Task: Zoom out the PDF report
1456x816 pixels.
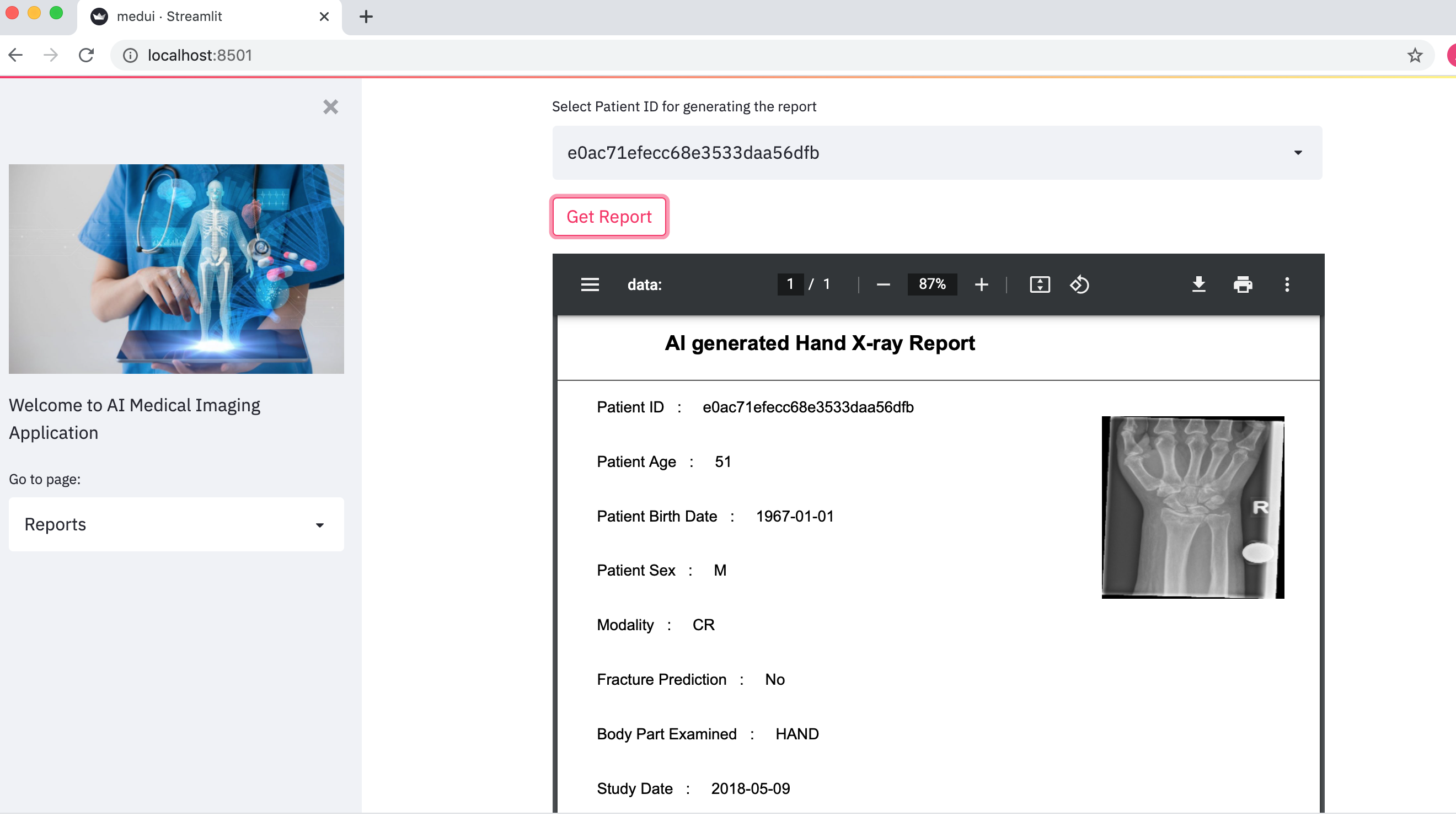Action: pos(883,284)
